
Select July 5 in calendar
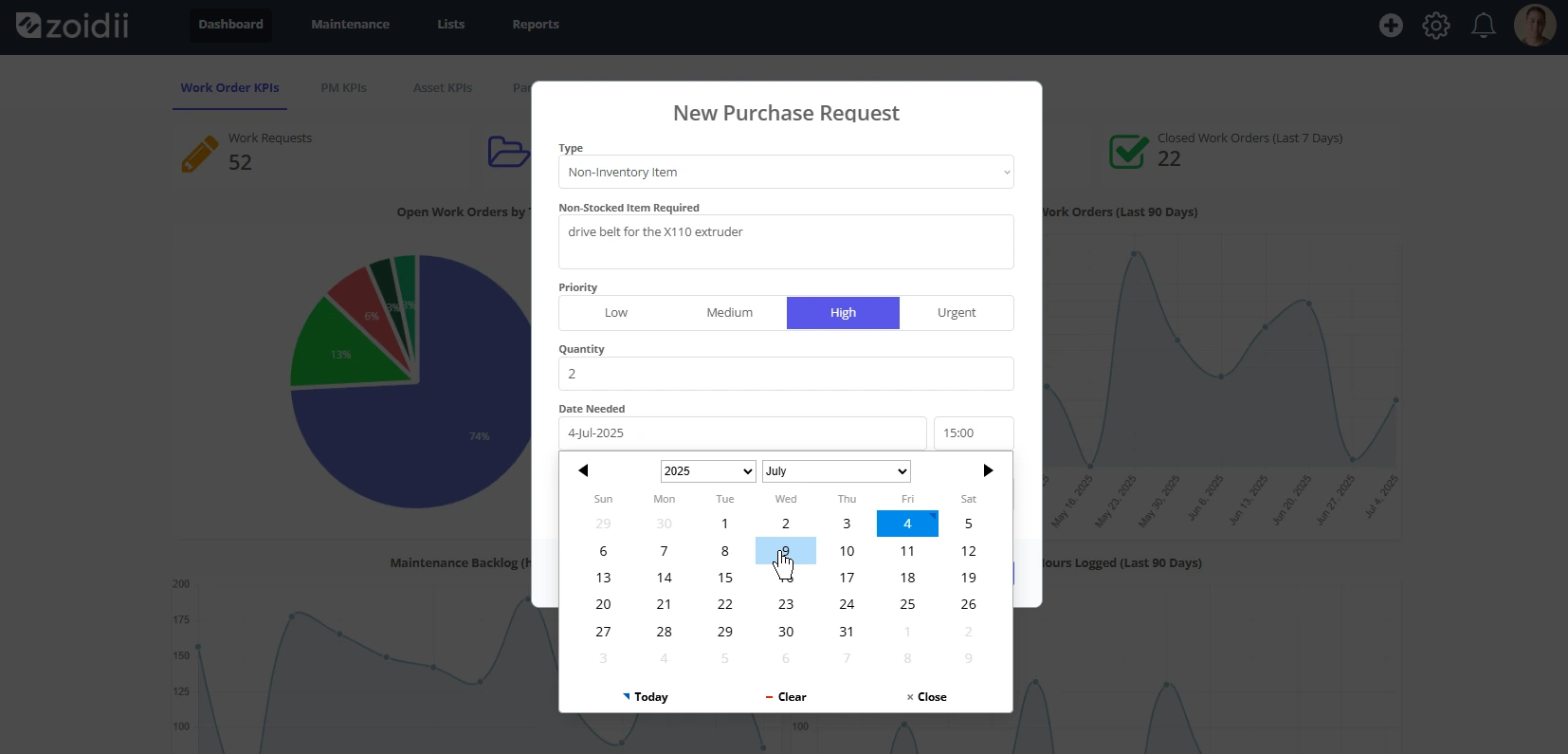pyautogui.click(x=968, y=524)
